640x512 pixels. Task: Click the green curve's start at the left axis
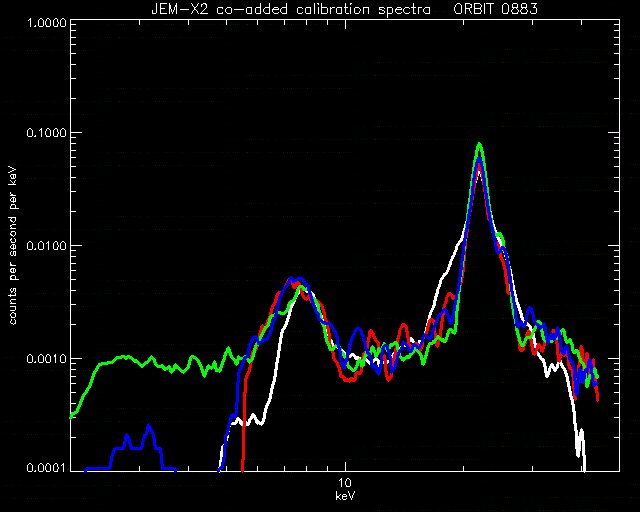tap(73, 416)
